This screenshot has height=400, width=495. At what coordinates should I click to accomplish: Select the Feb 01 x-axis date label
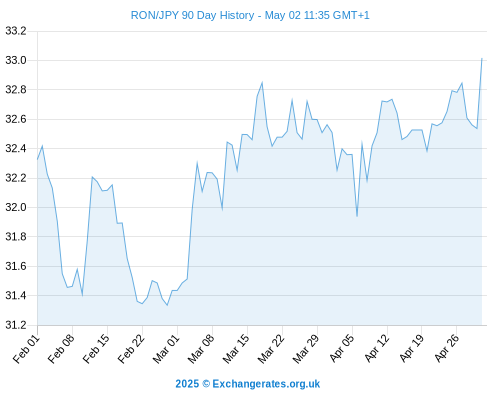pyautogui.click(x=27, y=348)
